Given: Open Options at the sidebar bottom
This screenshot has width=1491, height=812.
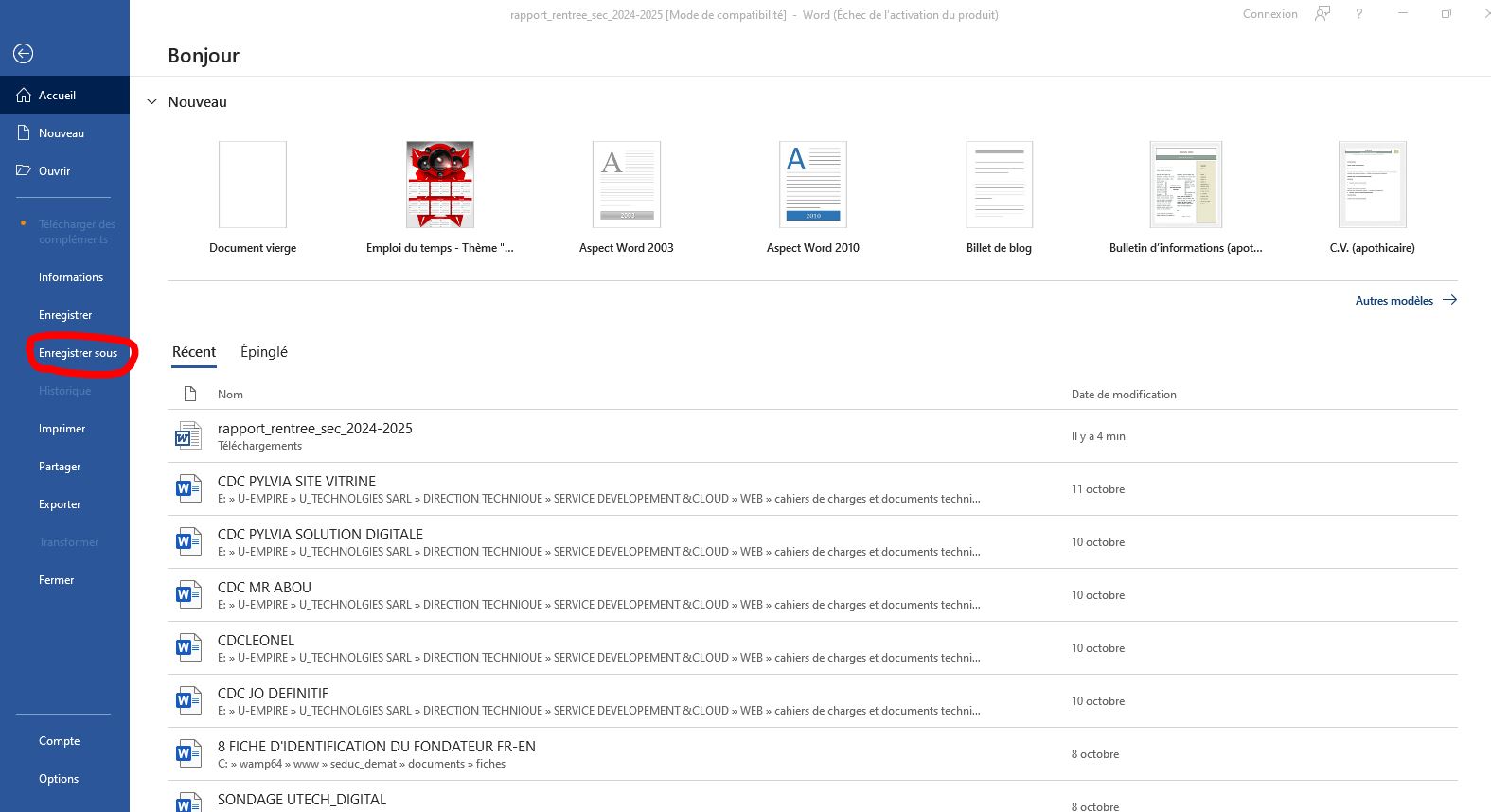Looking at the screenshot, I should point(59,779).
